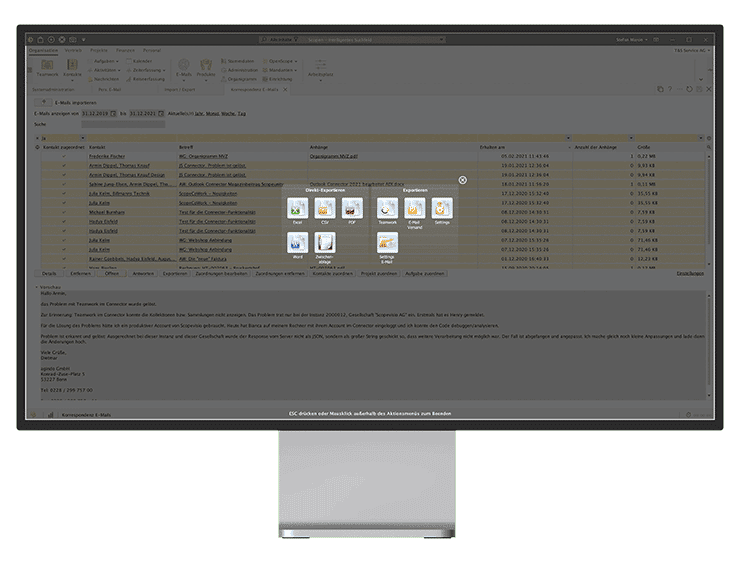The width and height of the screenshot is (740, 563).
Task: Open Kalender from the ribbon
Action: point(139,61)
